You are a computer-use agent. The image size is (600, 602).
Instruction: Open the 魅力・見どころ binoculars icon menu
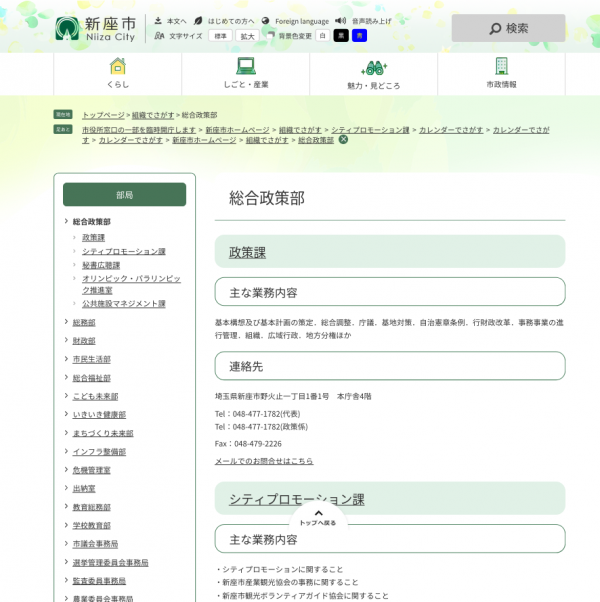click(374, 74)
